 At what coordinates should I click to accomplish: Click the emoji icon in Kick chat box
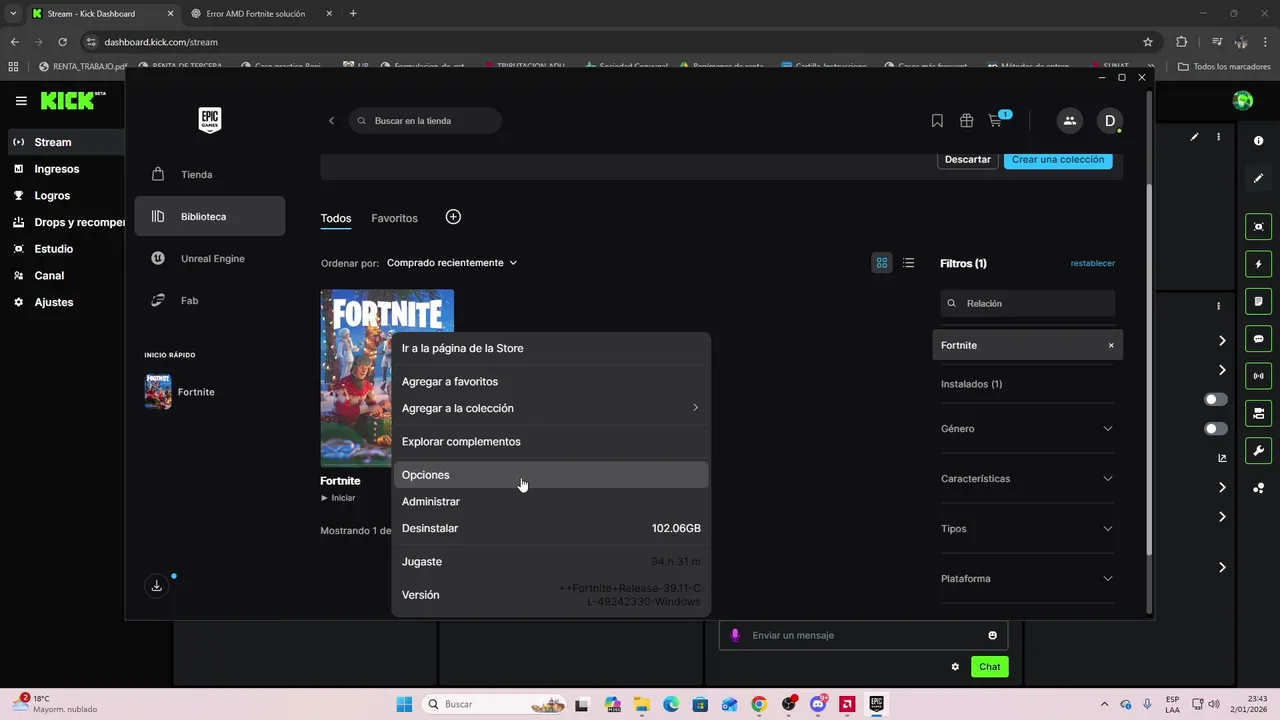992,635
